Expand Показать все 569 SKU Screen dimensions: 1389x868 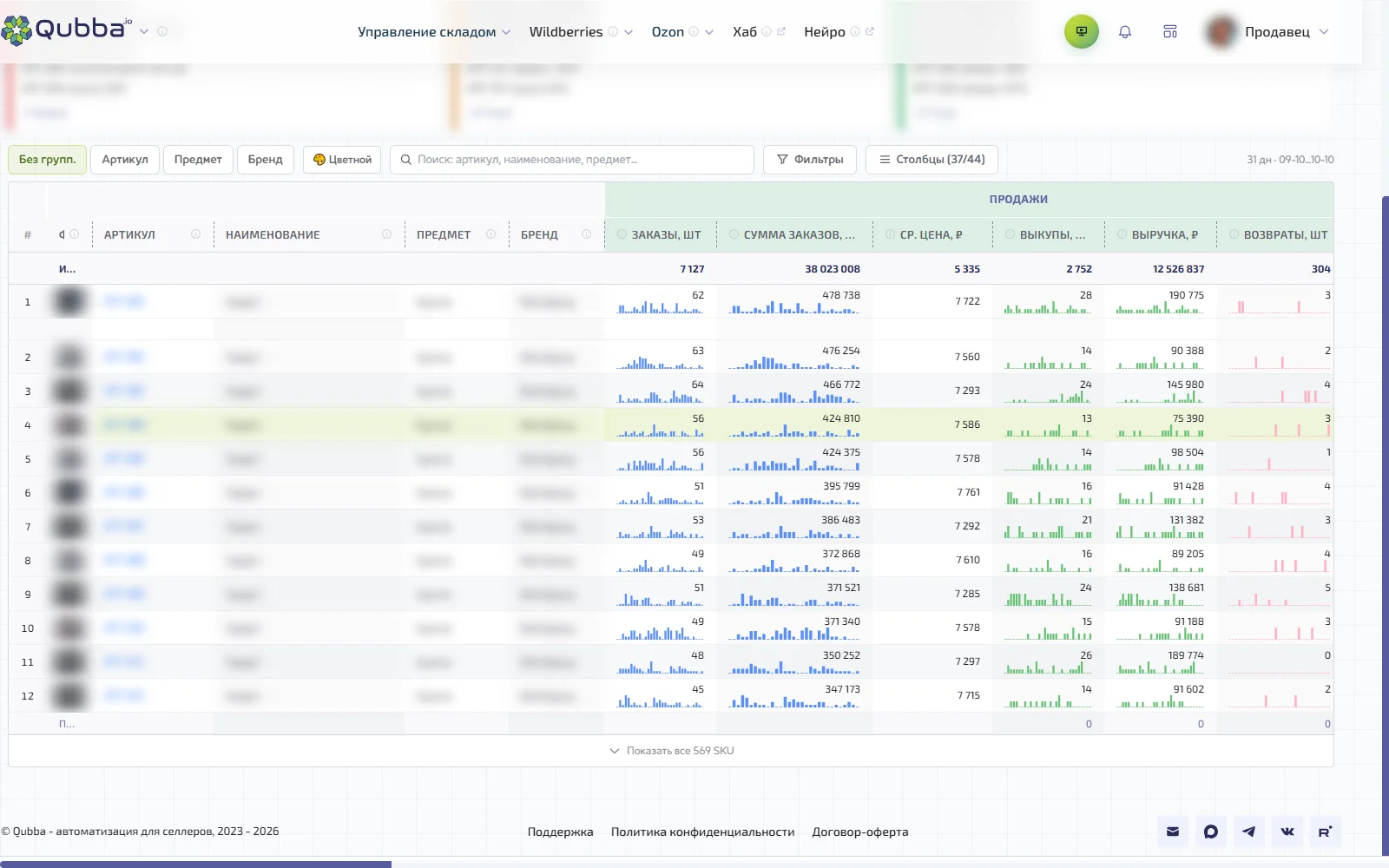pyautogui.click(x=671, y=751)
